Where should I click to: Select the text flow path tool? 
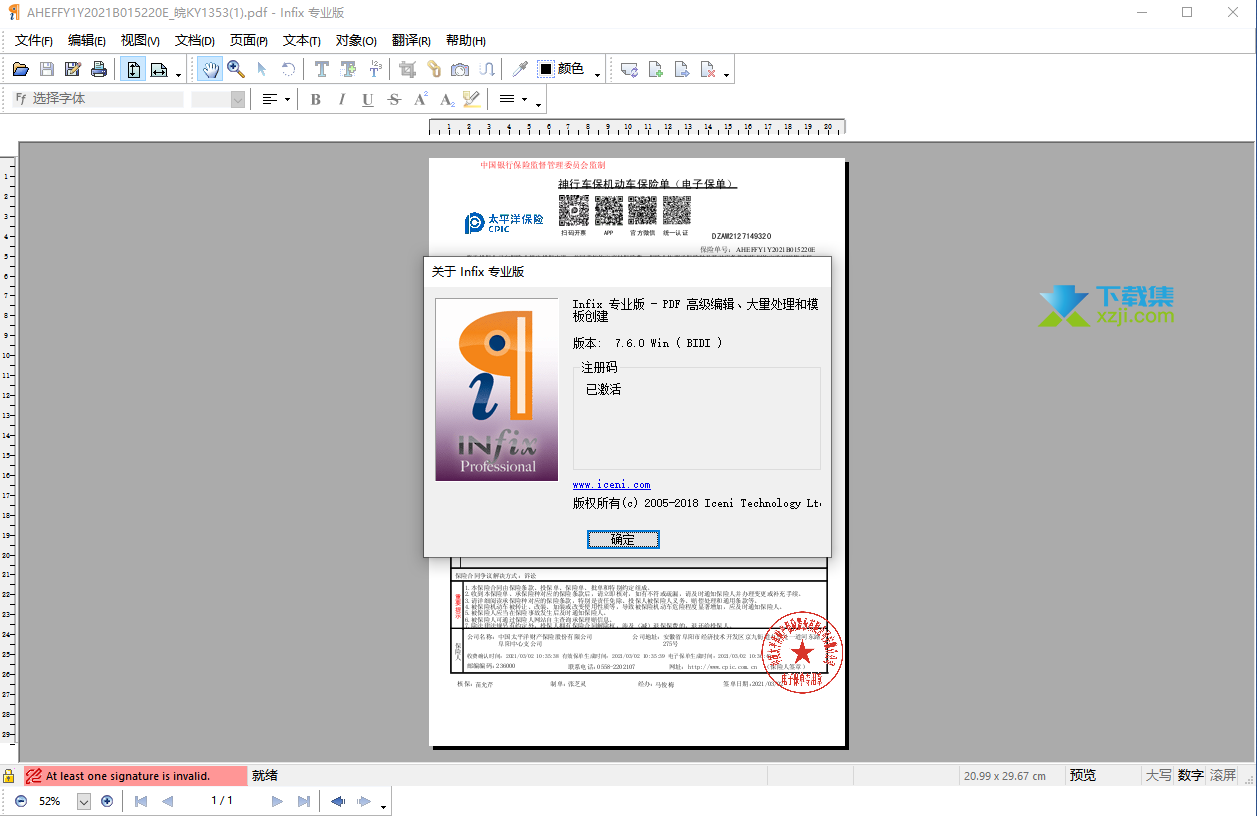tap(487, 69)
